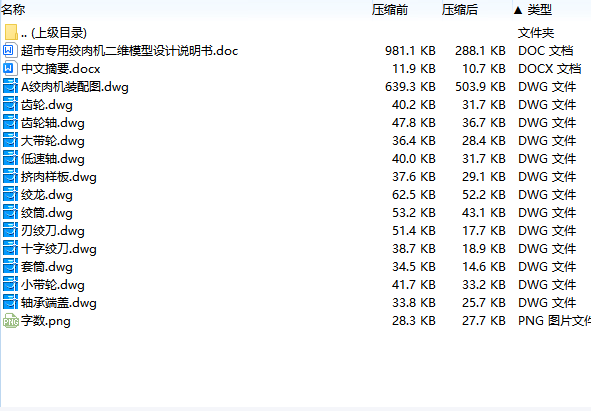Click the DWG icon beside 挤肉样板.dwg
591x411 pixels.
click(10, 176)
